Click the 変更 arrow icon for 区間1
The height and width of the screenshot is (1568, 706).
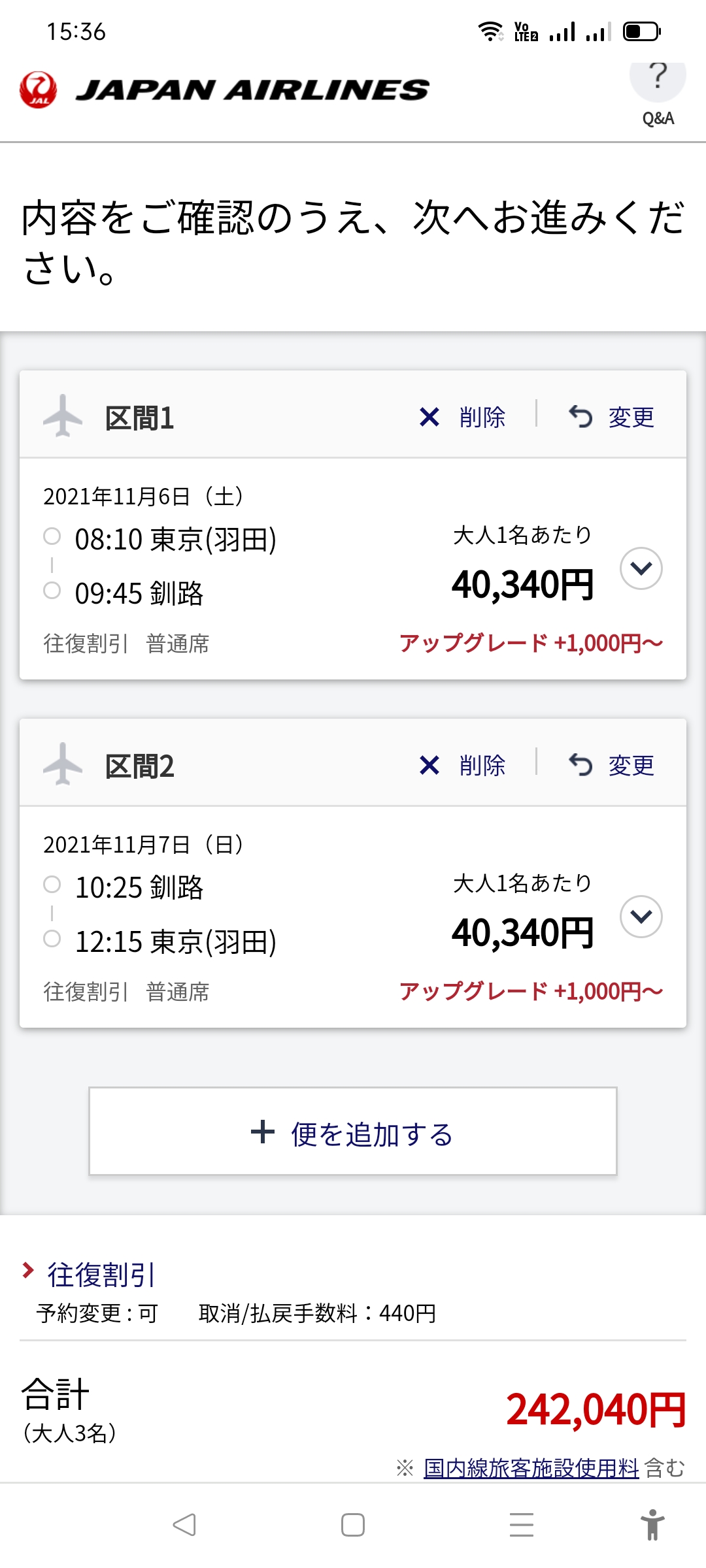click(x=580, y=417)
